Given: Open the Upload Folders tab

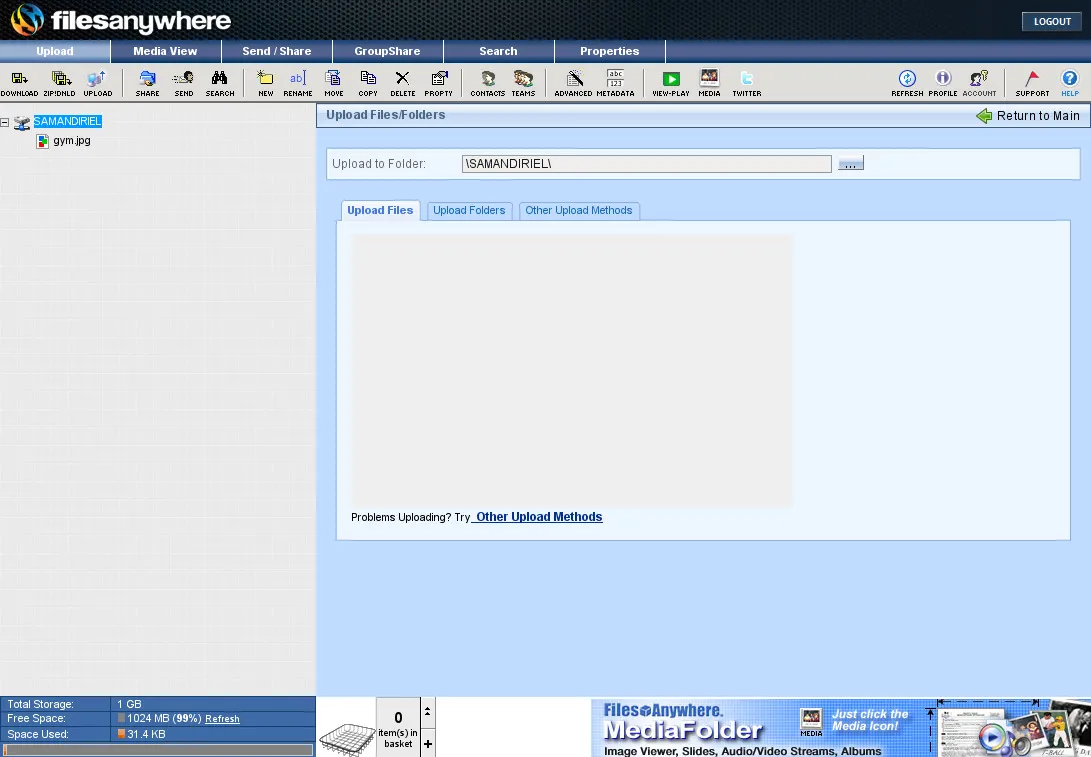Looking at the screenshot, I should [x=469, y=211].
